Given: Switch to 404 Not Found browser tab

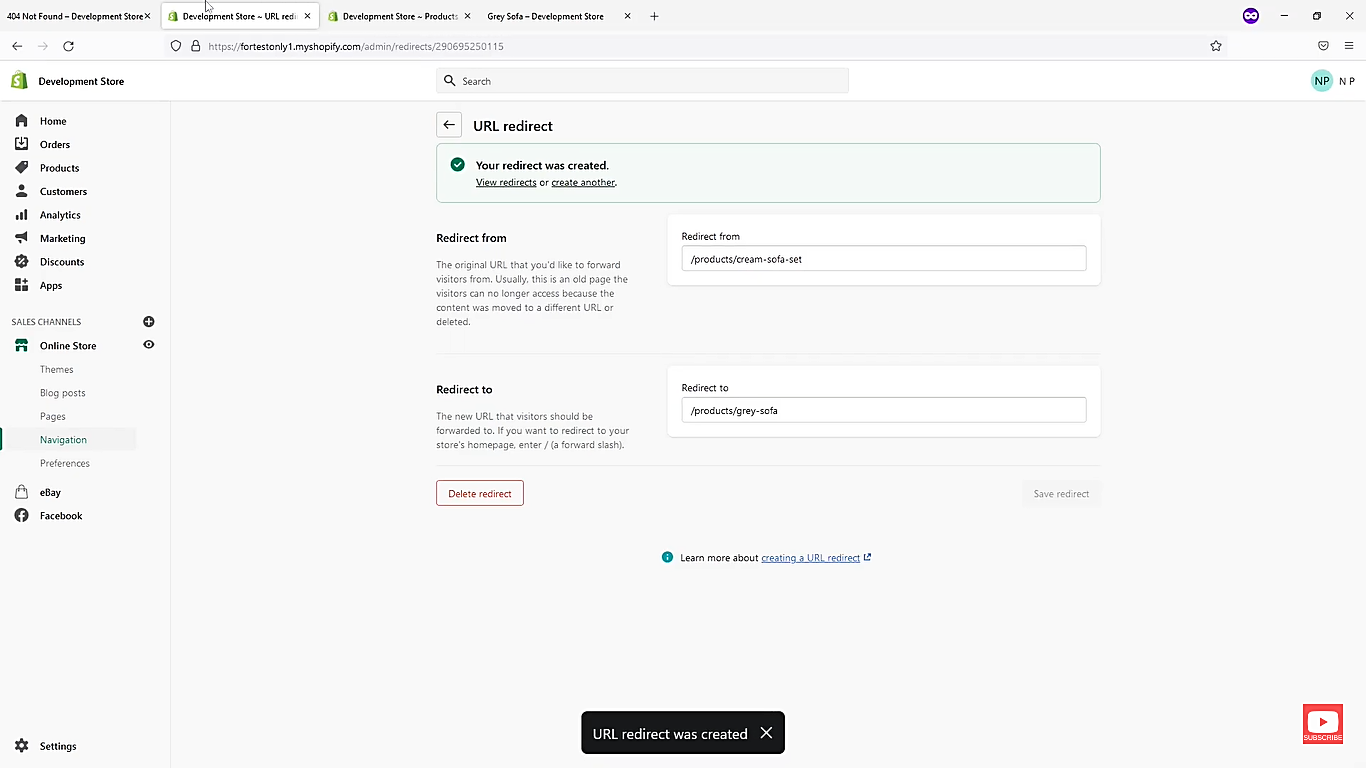Looking at the screenshot, I should point(75,16).
